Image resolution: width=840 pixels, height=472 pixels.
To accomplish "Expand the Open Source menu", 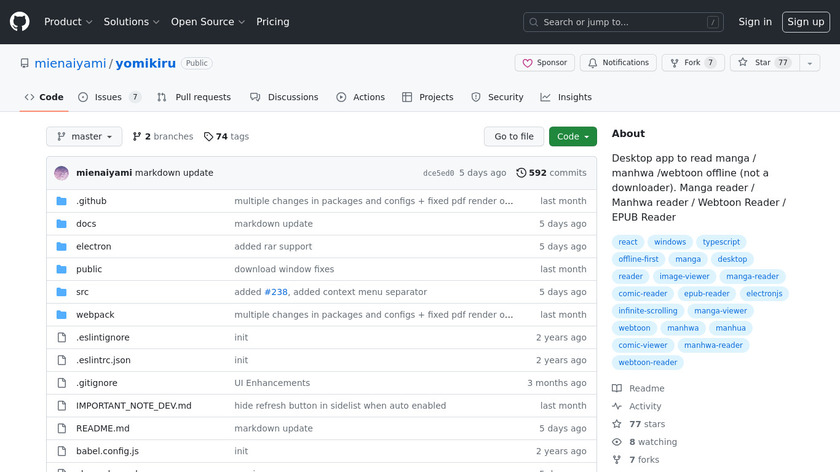I will pyautogui.click(x=208, y=22).
